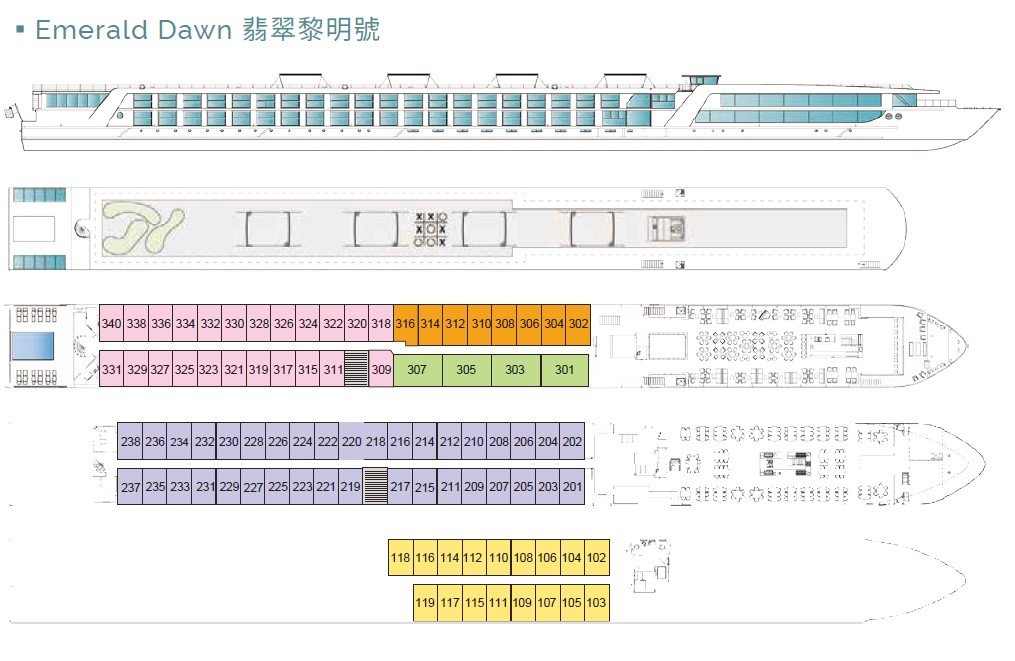Viewport: 1015px width, 661px height.
Task: Select green suite 301
Action: [564, 370]
